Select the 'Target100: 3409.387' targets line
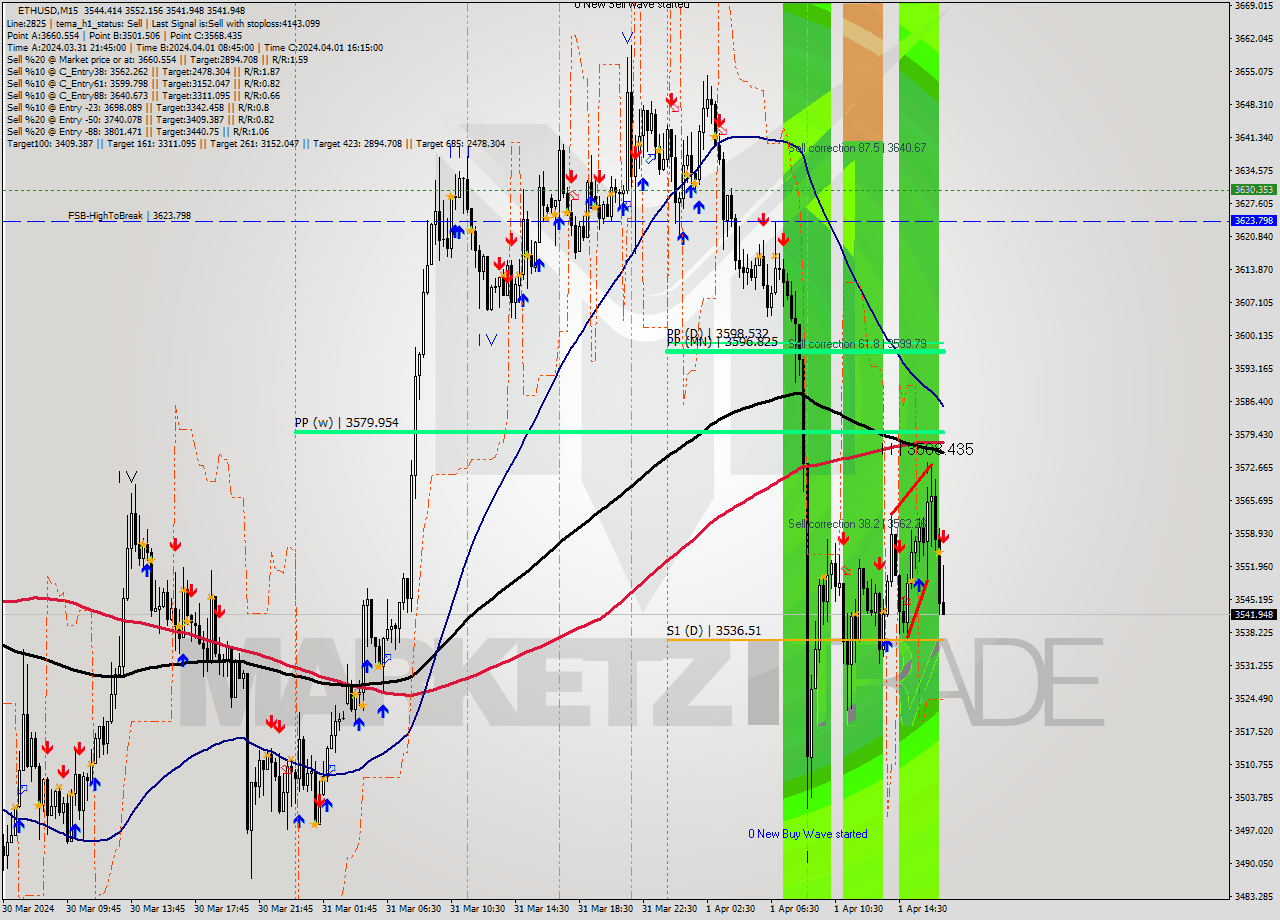1280x920 pixels. pos(256,144)
